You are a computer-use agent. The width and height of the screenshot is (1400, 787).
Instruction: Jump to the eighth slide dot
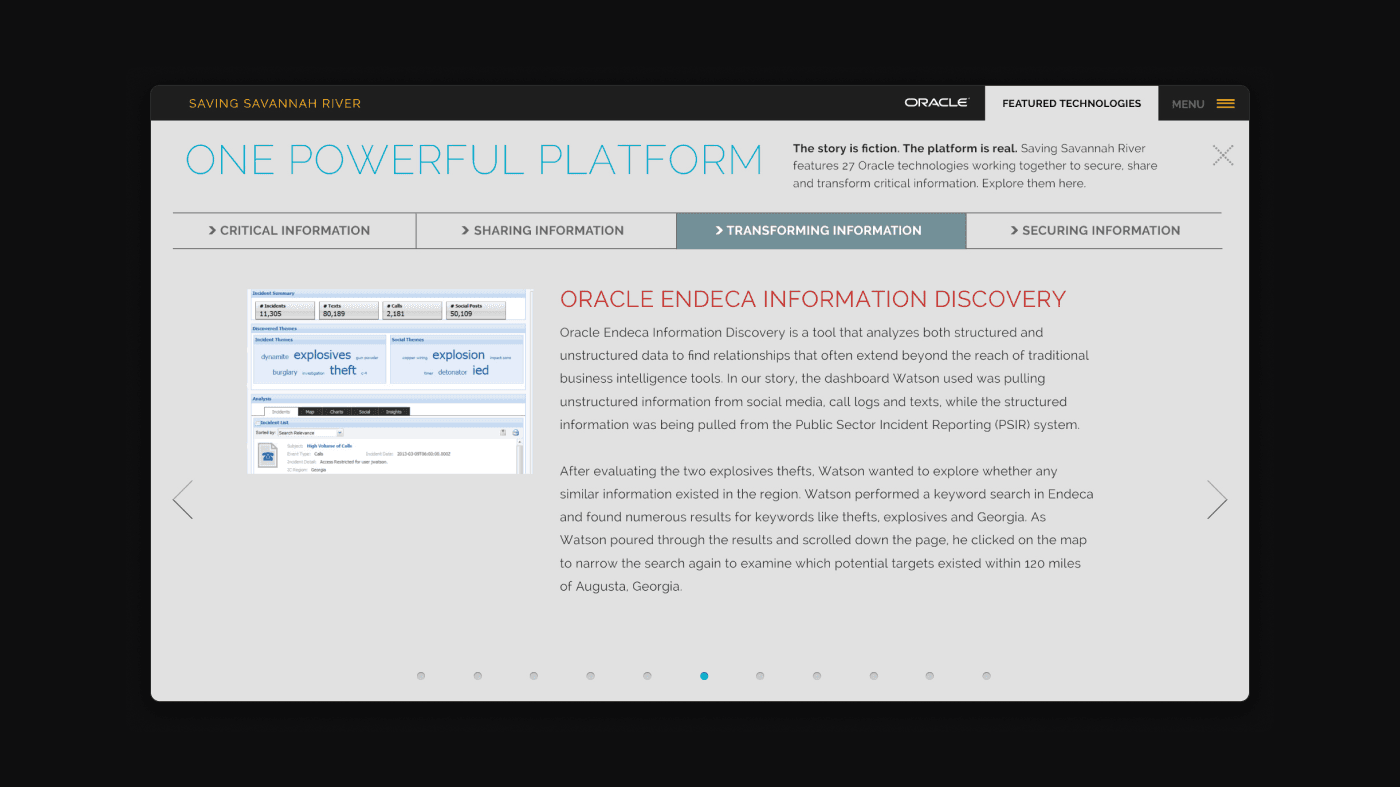tap(817, 676)
